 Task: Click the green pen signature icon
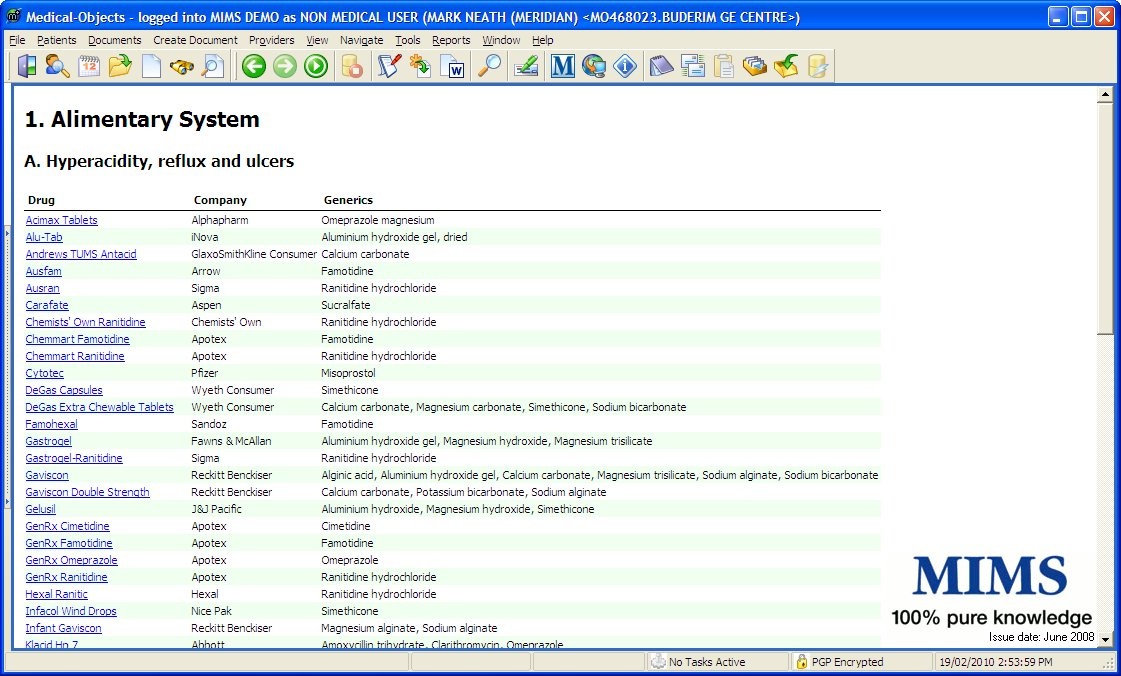point(526,66)
